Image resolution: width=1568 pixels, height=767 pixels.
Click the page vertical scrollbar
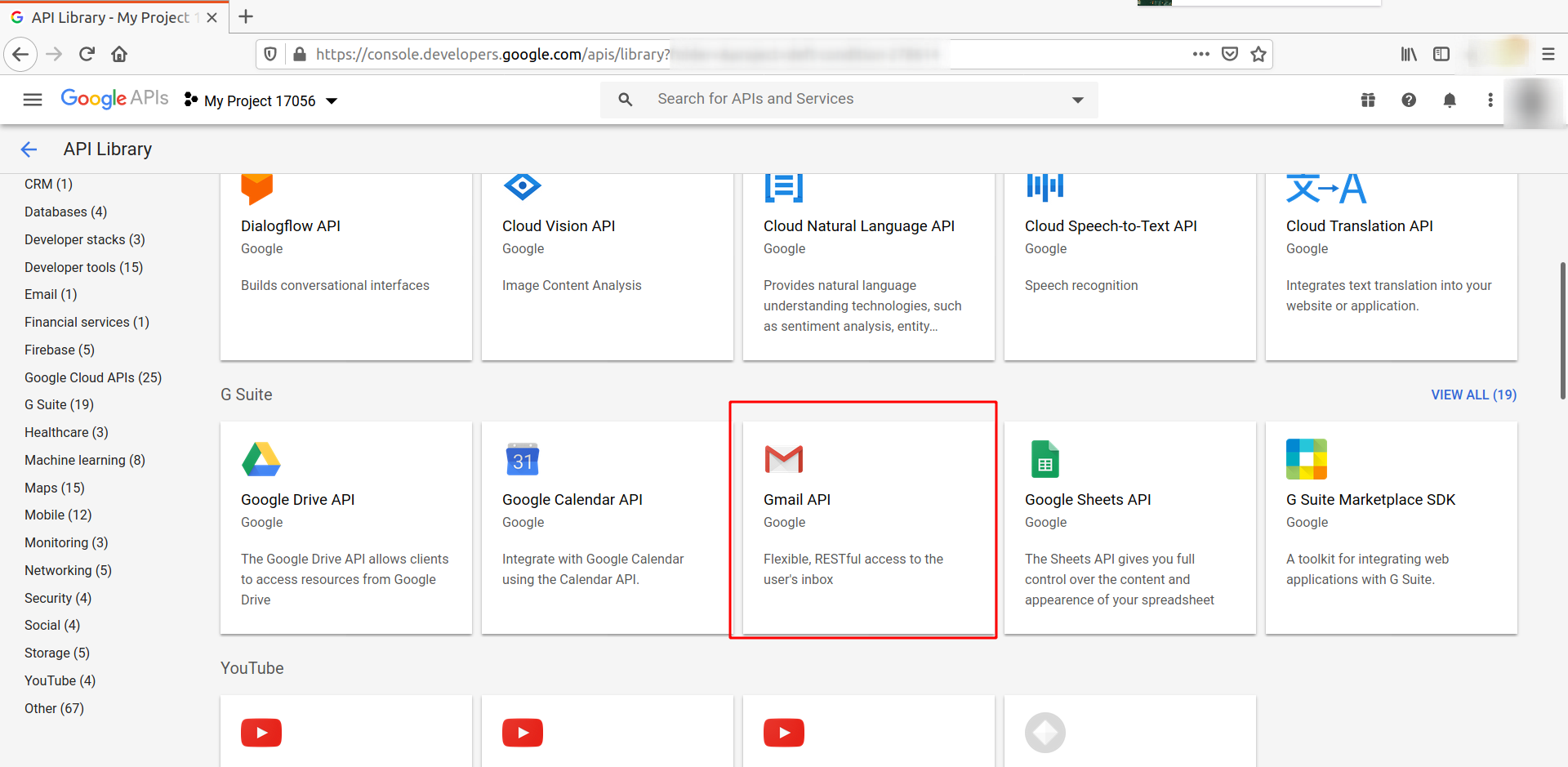pyautogui.click(x=1562, y=331)
